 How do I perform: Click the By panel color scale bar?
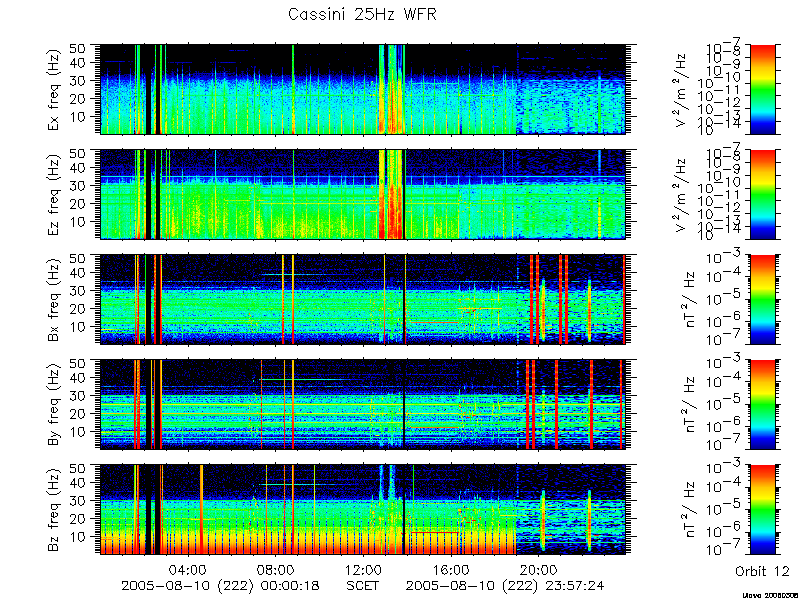coord(762,405)
